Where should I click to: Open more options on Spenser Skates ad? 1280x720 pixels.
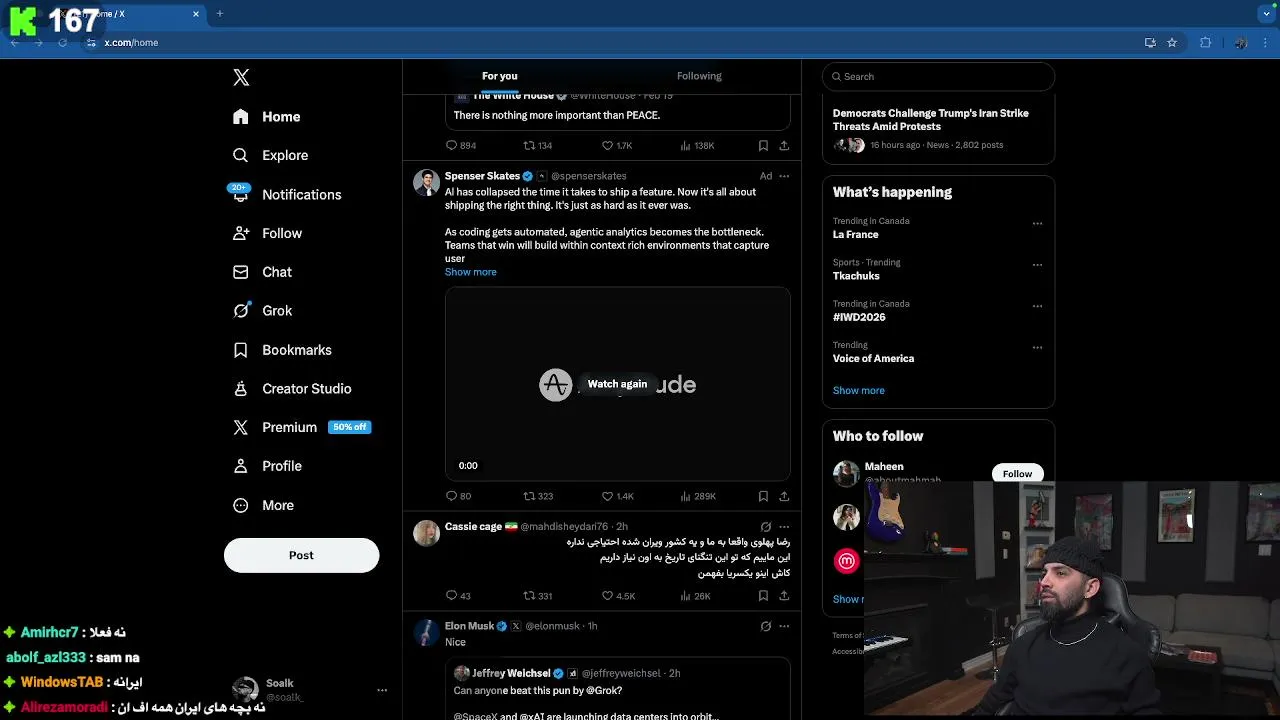784,176
